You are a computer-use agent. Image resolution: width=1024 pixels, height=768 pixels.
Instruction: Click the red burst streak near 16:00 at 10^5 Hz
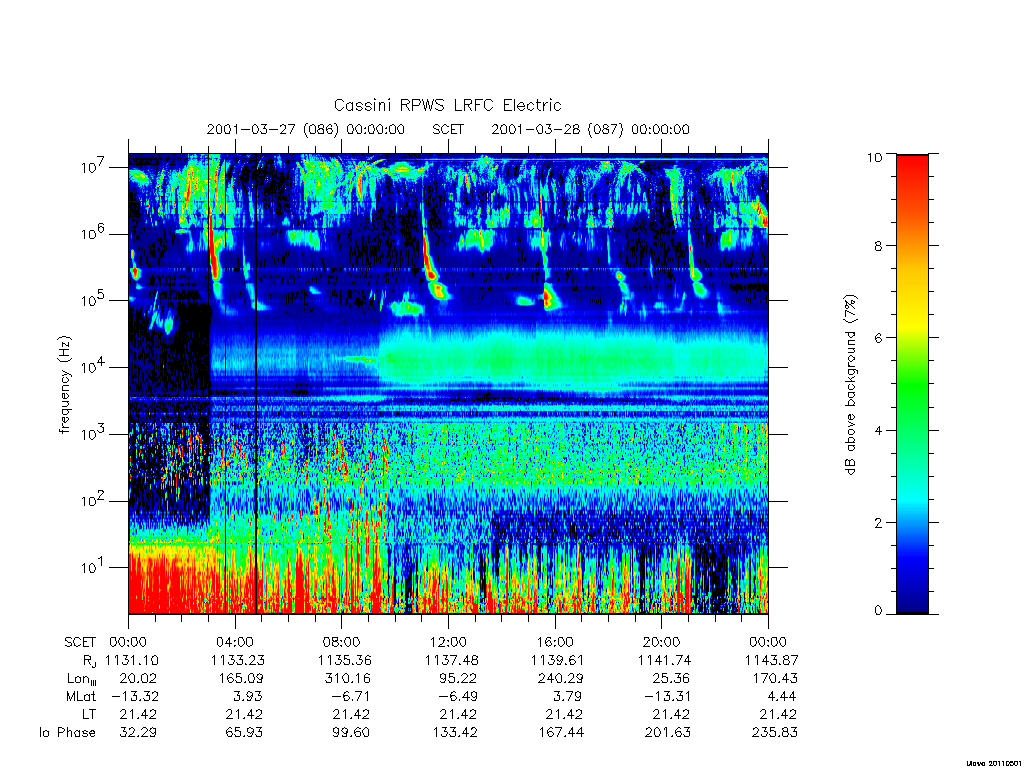pos(547,297)
